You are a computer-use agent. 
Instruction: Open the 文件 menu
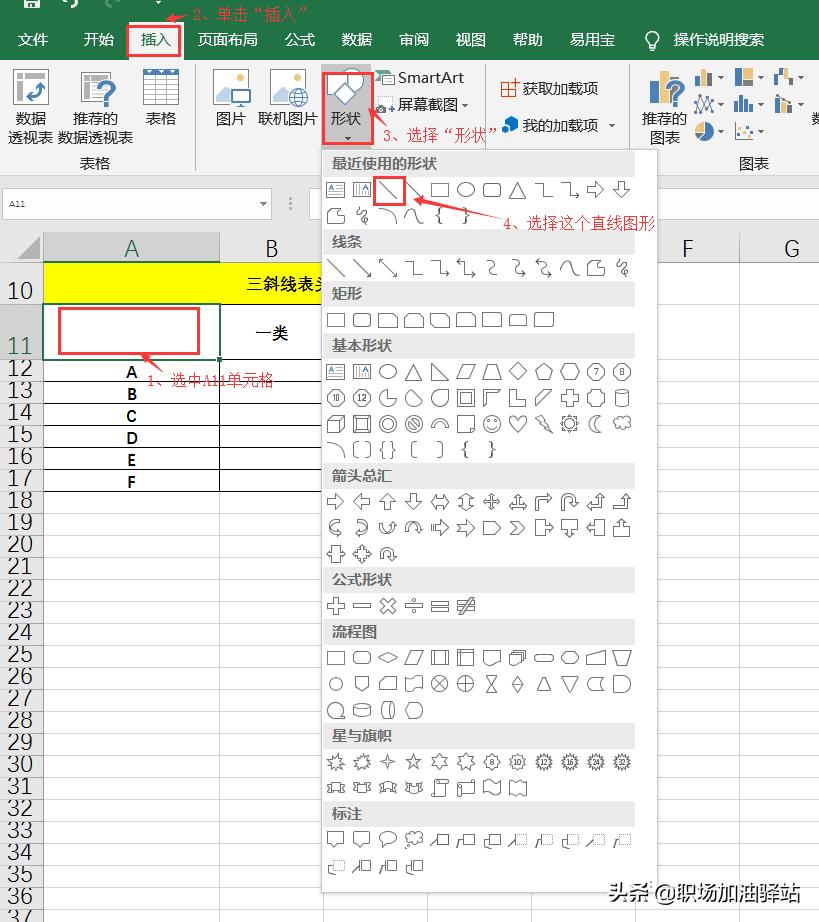(35, 40)
